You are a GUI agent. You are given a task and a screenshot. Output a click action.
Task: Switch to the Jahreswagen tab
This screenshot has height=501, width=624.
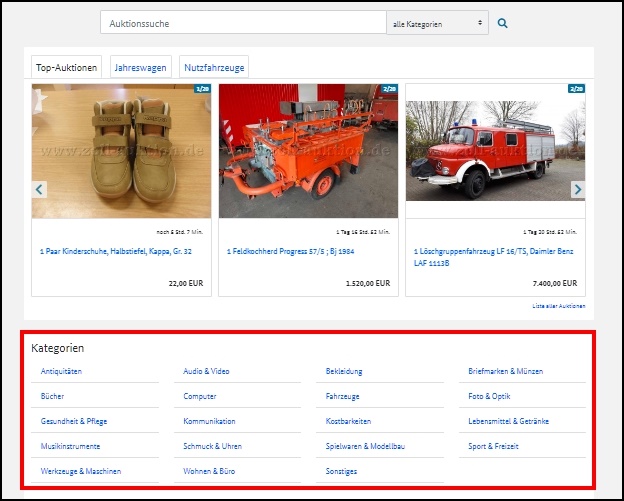(x=140, y=67)
